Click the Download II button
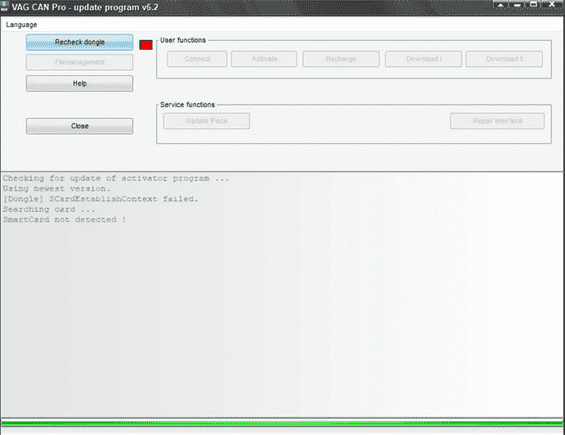Screen dimensions: 565x435 tap(504, 59)
